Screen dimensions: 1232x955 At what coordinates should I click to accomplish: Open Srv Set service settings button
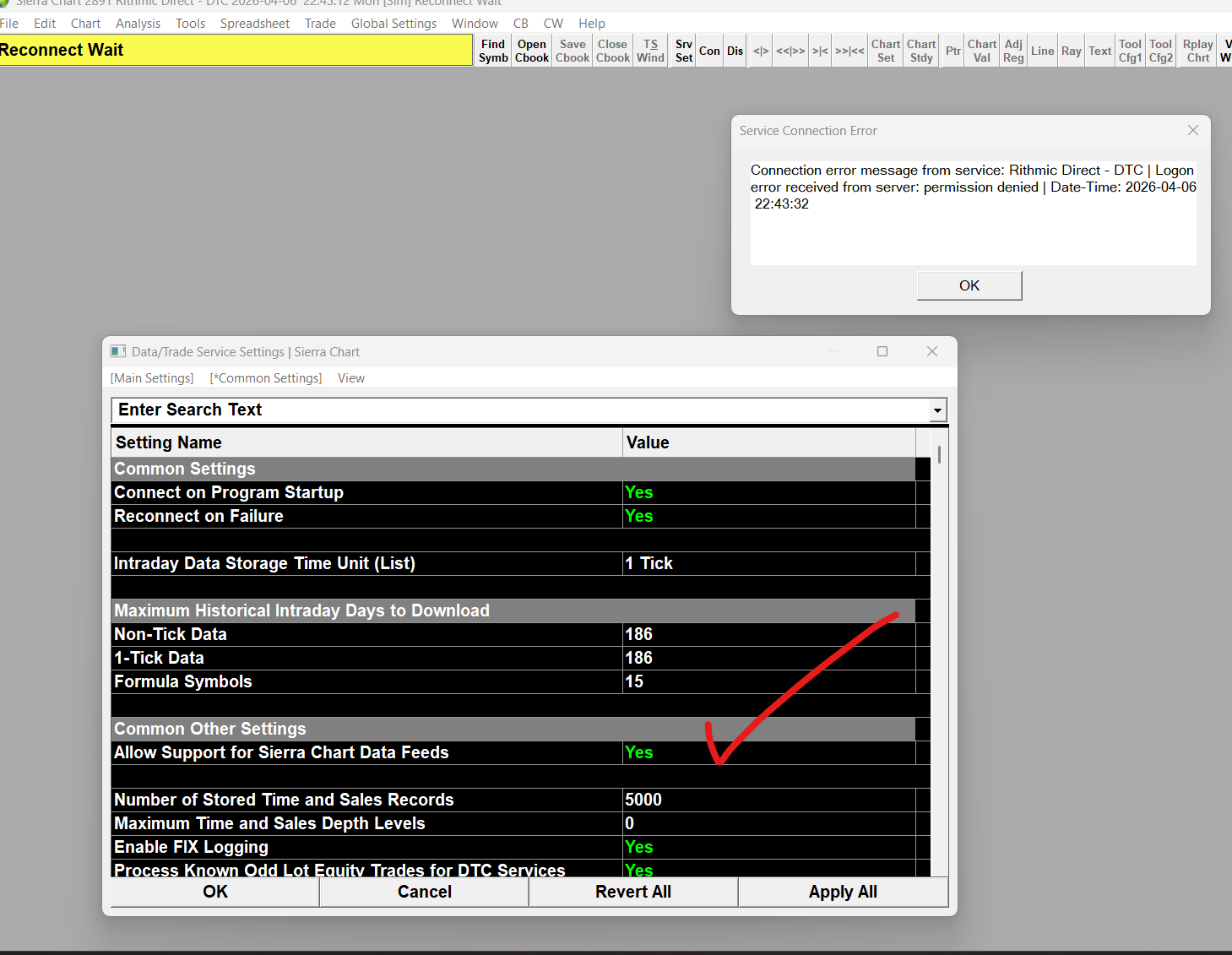point(684,51)
